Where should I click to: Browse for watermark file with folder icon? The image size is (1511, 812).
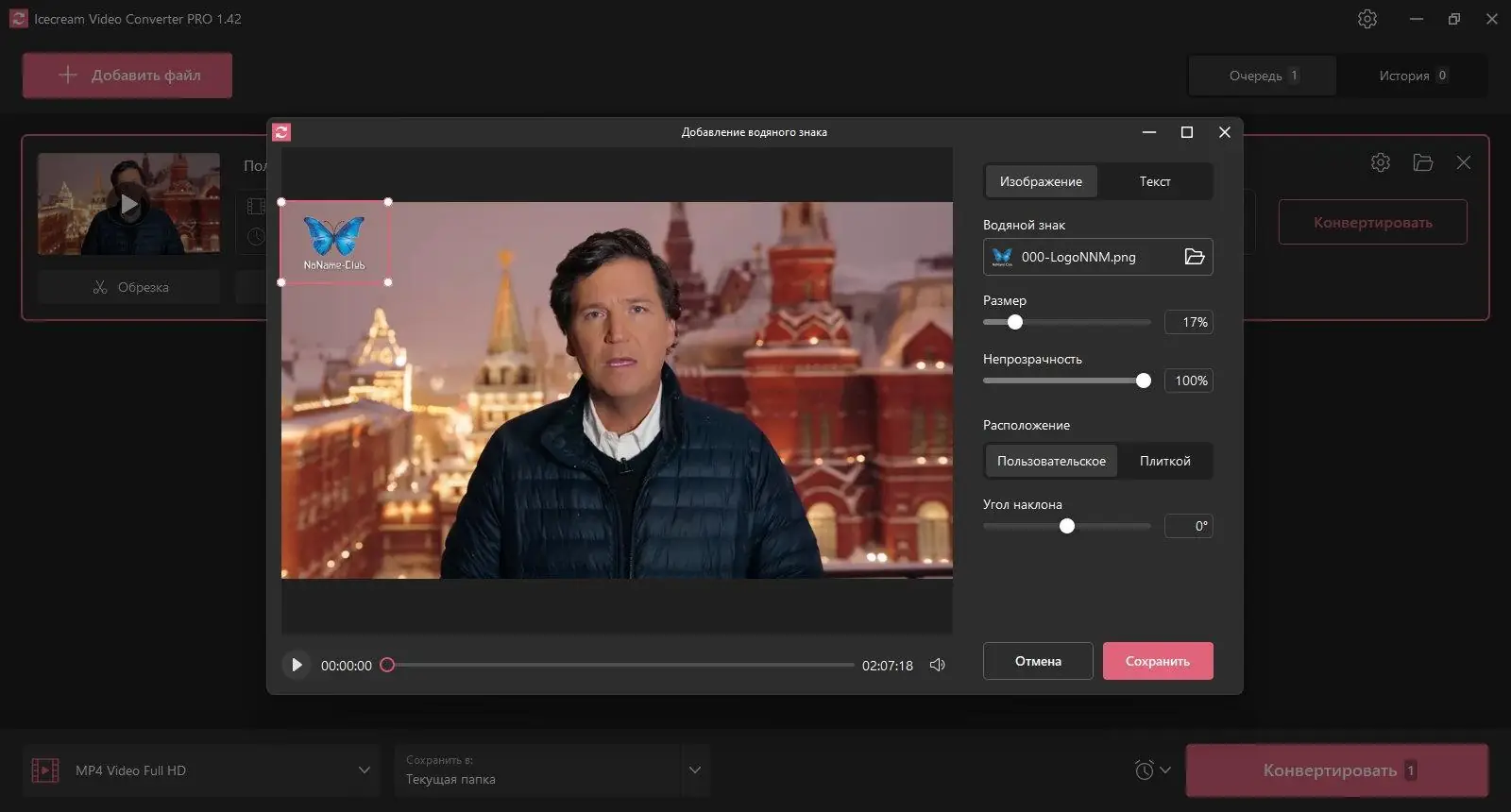point(1194,257)
